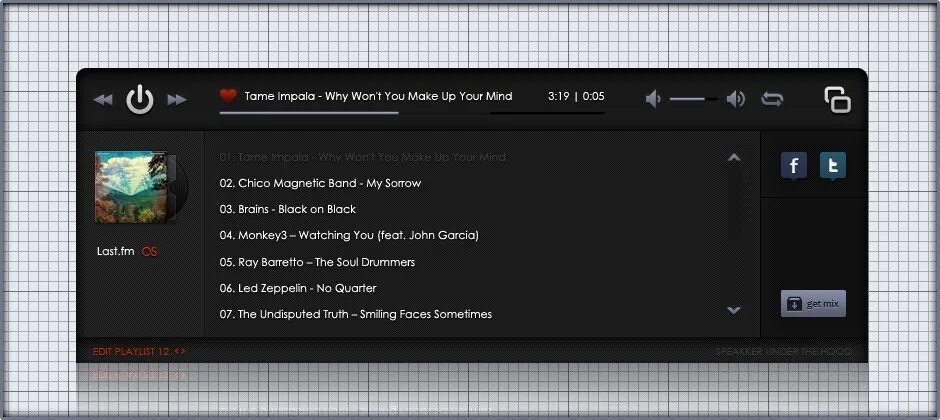Skip back with the rewind arrows
Screen dimensions: 940x420
tap(103, 100)
